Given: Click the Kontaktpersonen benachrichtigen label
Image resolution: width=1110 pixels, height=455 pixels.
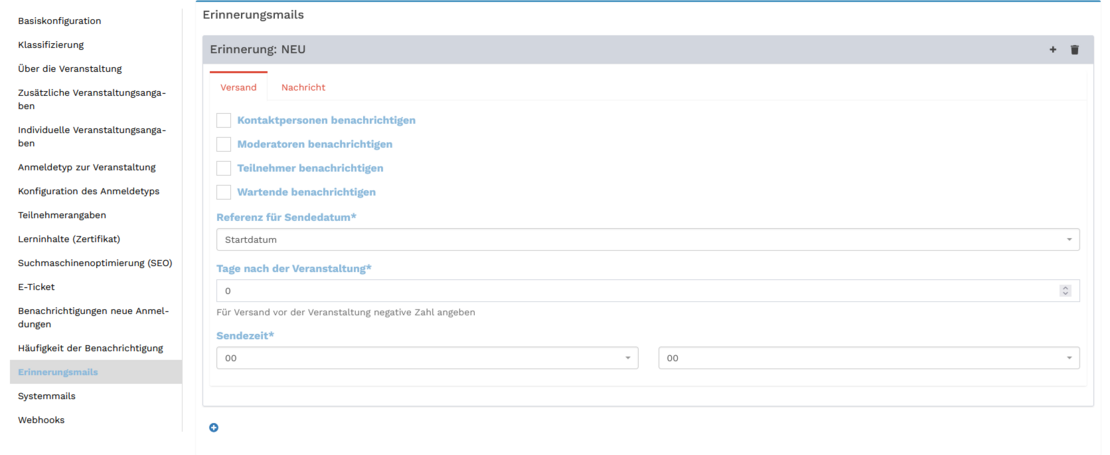Looking at the screenshot, I should click(x=326, y=120).
